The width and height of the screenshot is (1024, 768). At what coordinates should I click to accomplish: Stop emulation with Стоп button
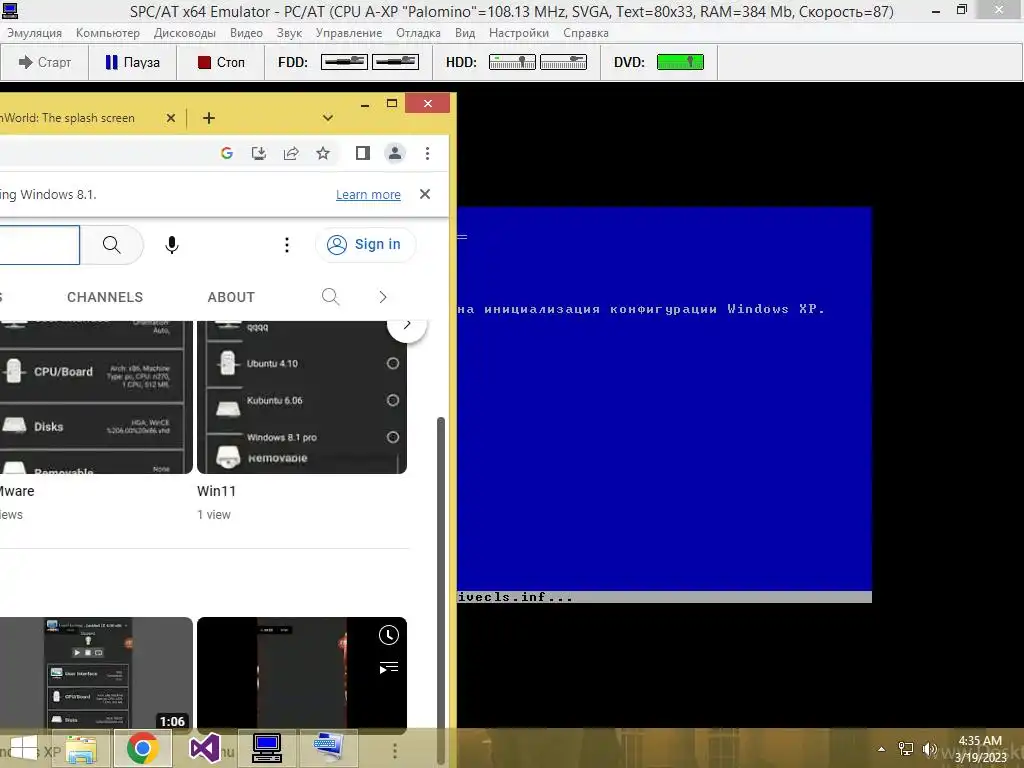[221, 62]
